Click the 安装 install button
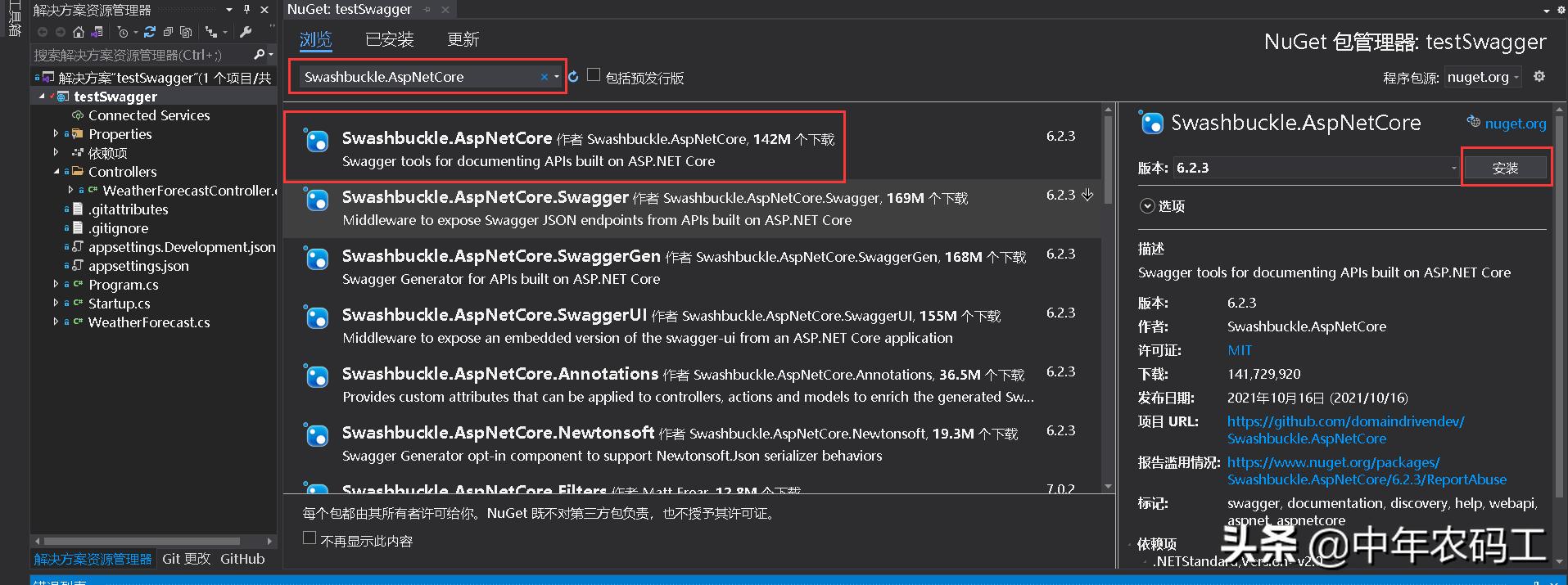 [1505, 168]
